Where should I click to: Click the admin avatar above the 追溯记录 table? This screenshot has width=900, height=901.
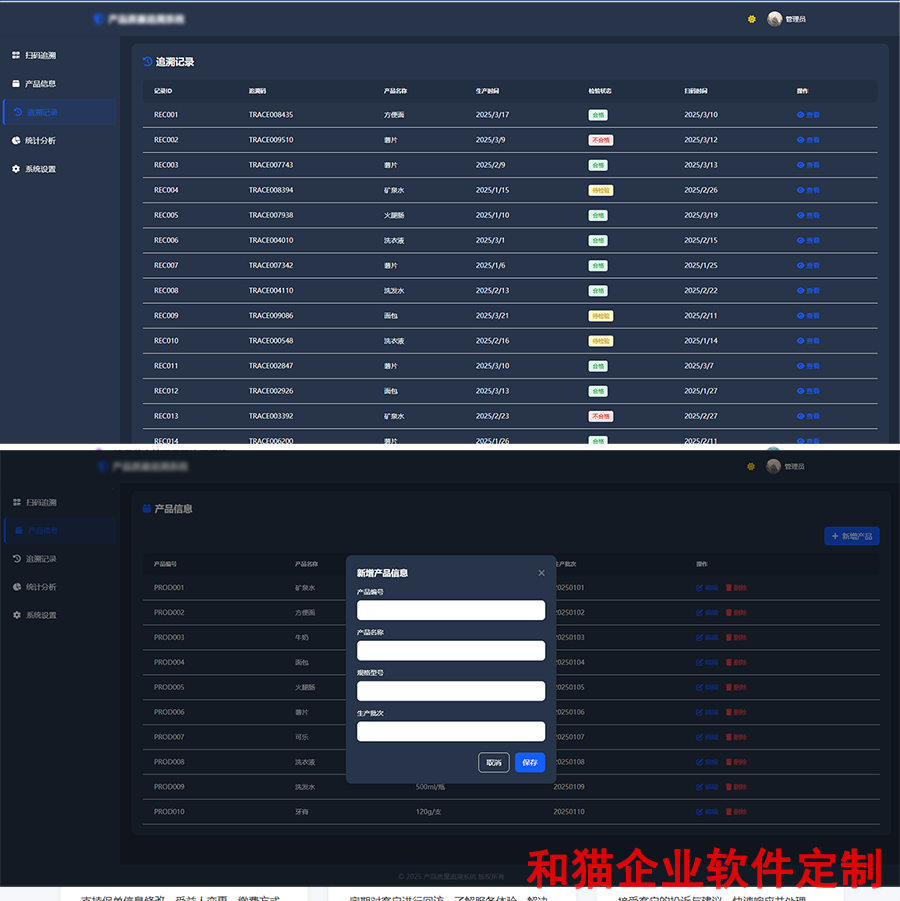(x=774, y=19)
